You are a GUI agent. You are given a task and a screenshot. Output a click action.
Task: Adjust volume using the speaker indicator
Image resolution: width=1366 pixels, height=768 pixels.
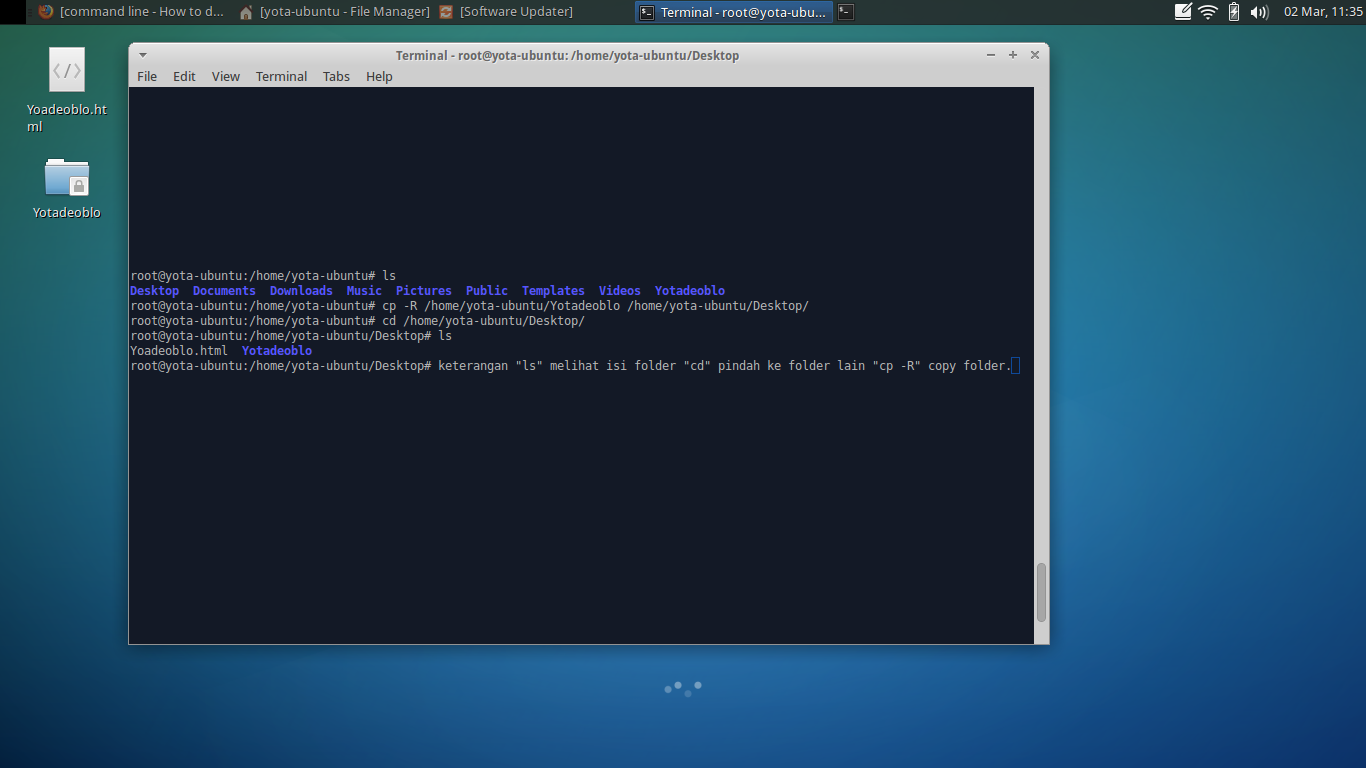pyautogui.click(x=1259, y=12)
